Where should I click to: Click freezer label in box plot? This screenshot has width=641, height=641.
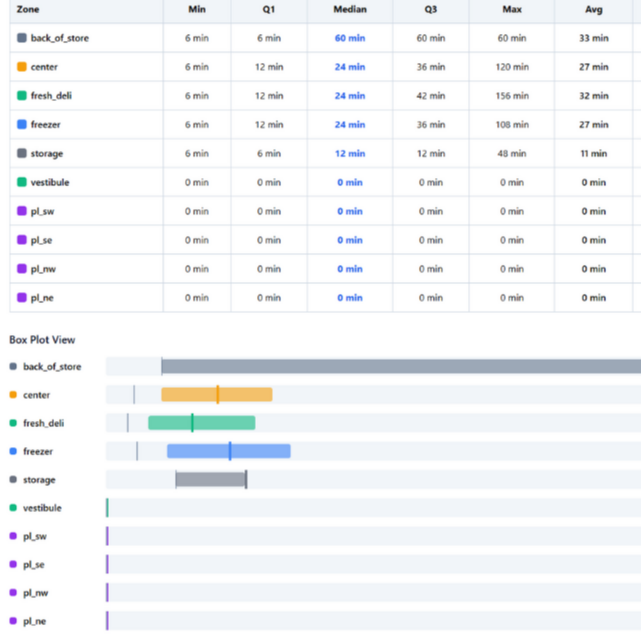(x=38, y=451)
